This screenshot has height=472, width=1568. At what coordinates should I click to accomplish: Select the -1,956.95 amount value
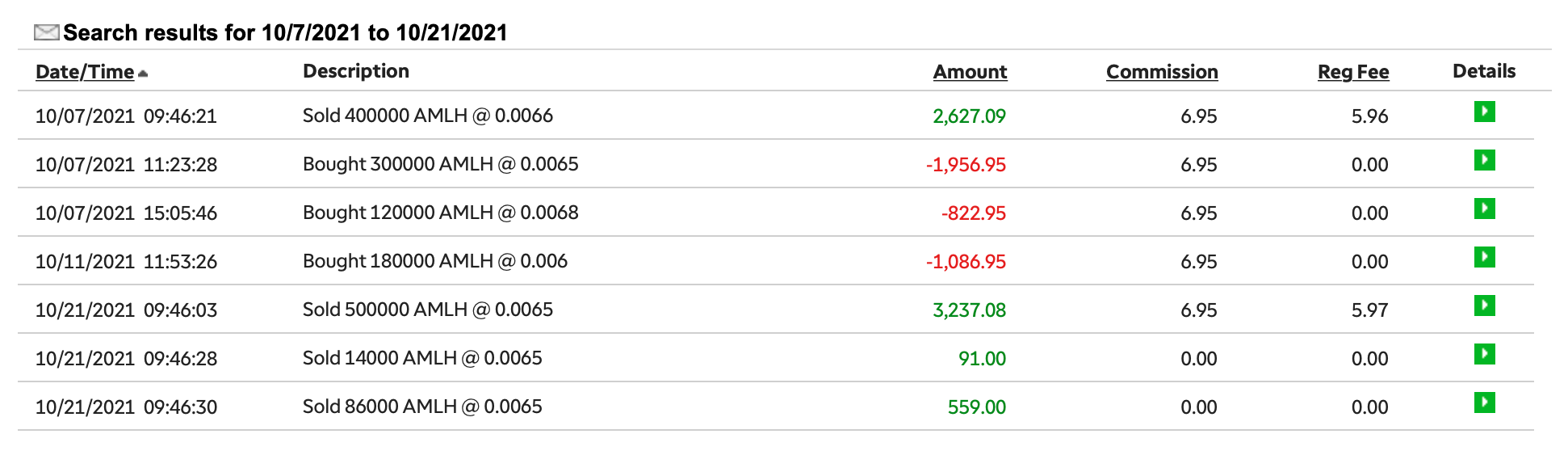click(x=966, y=165)
